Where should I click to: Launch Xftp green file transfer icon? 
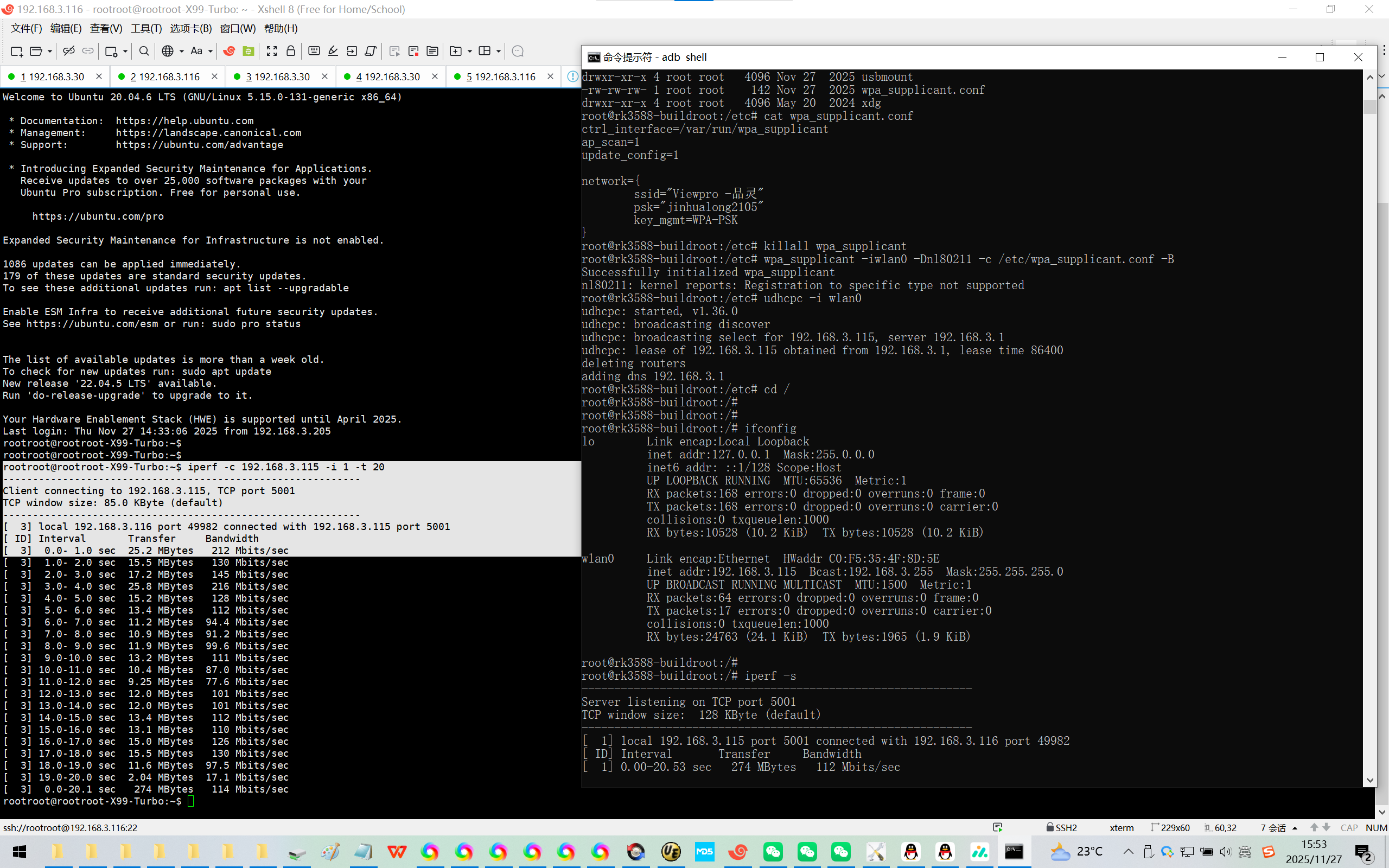point(248,51)
